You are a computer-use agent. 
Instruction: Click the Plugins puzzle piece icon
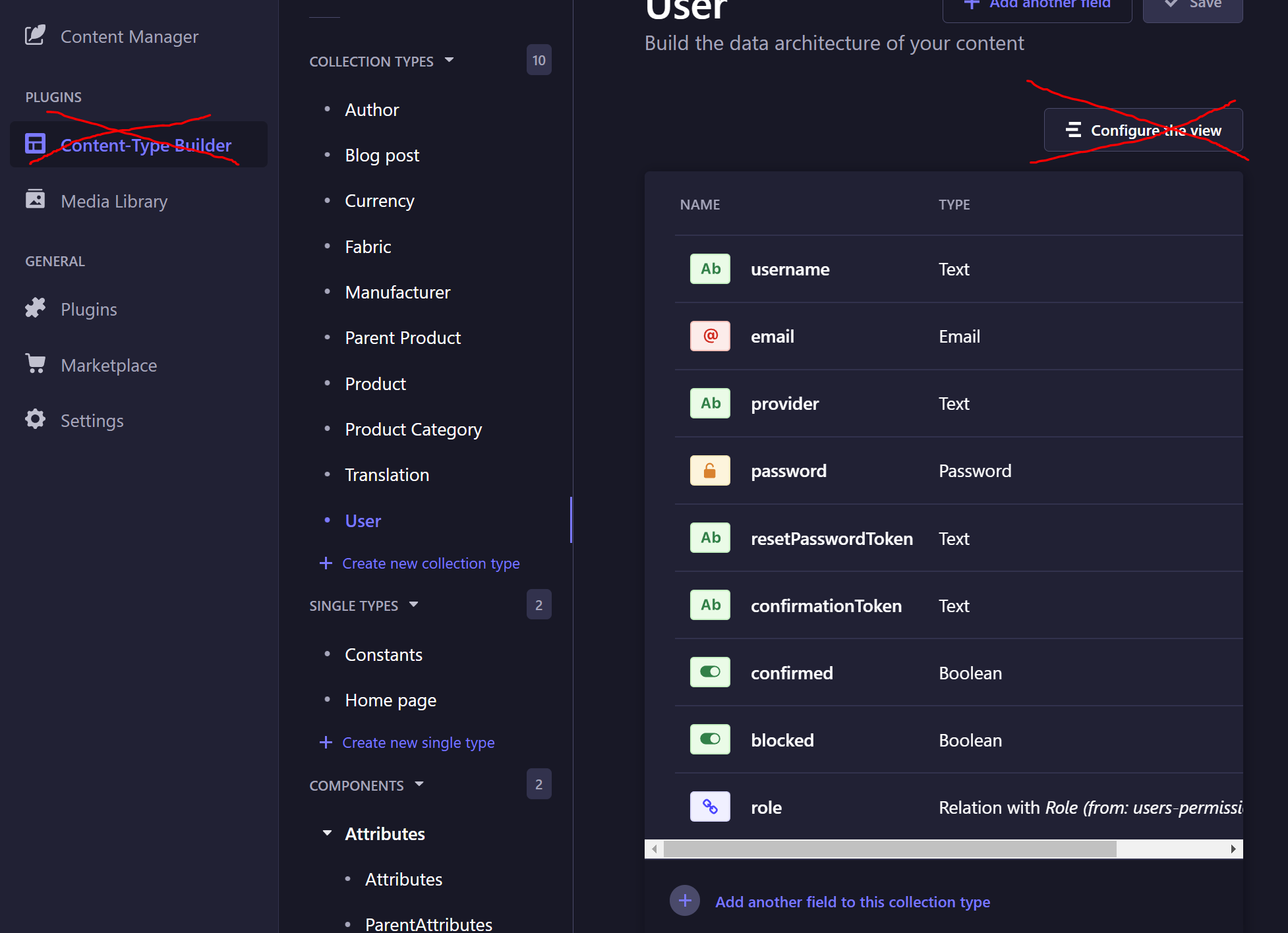[x=35, y=308]
